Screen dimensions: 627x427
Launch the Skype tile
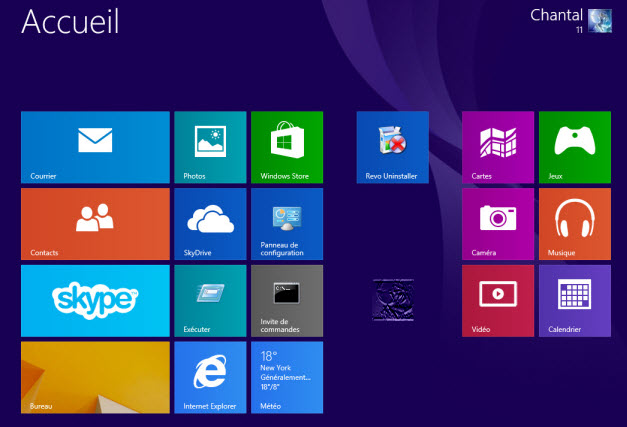[x=95, y=300]
